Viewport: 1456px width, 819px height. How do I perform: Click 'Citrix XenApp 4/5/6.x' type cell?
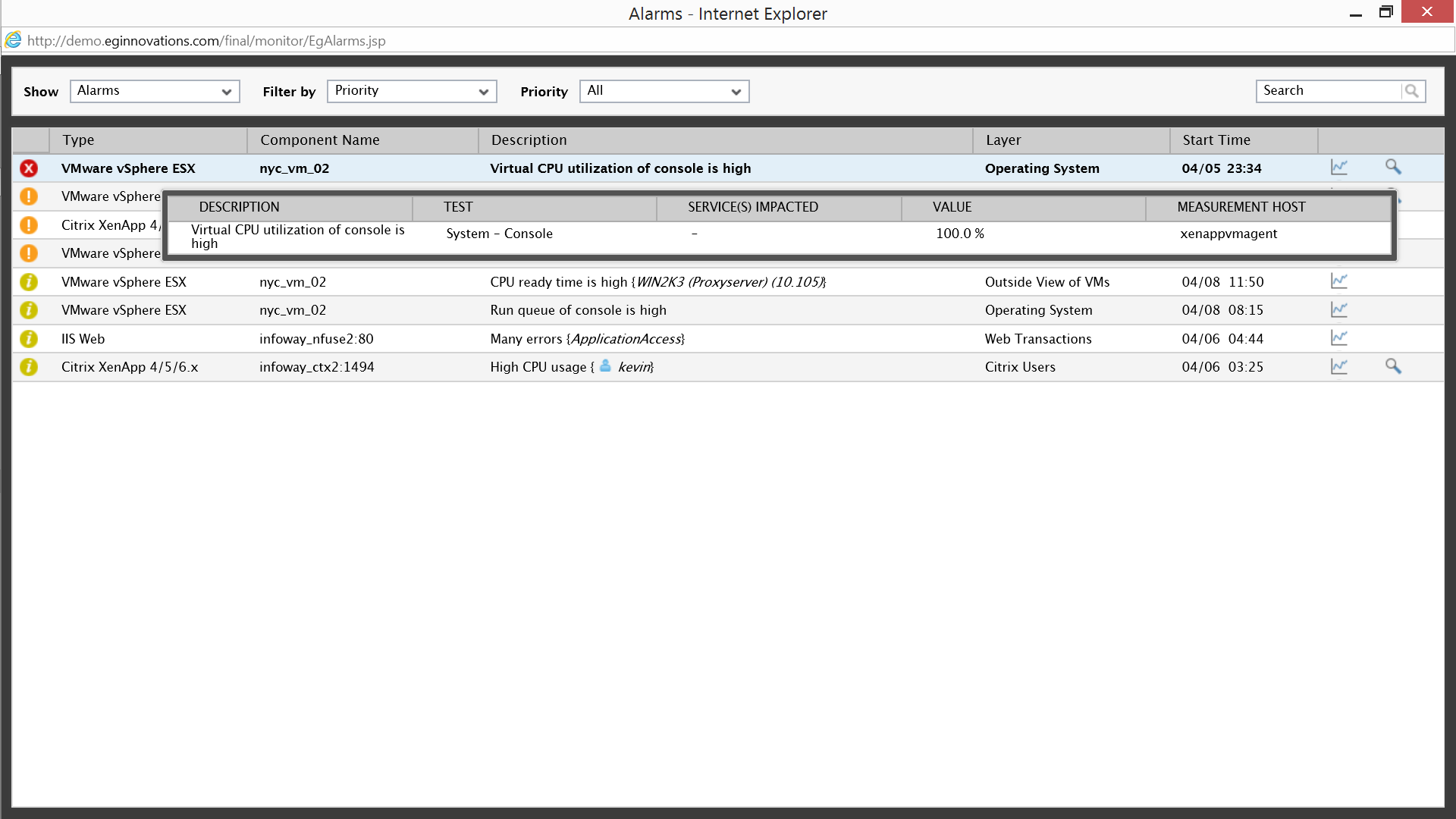[130, 367]
